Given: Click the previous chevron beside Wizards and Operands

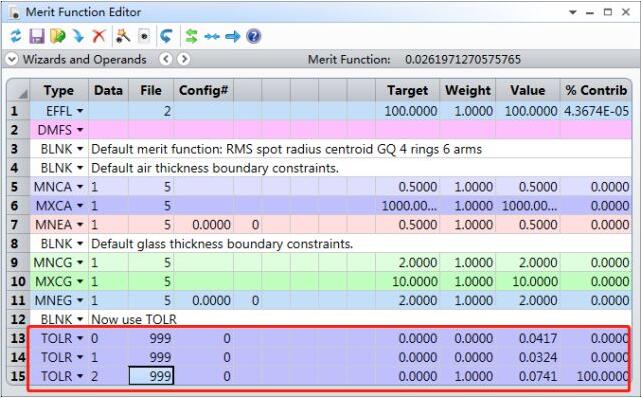Looking at the screenshot, I should click(x=165, y=59).
